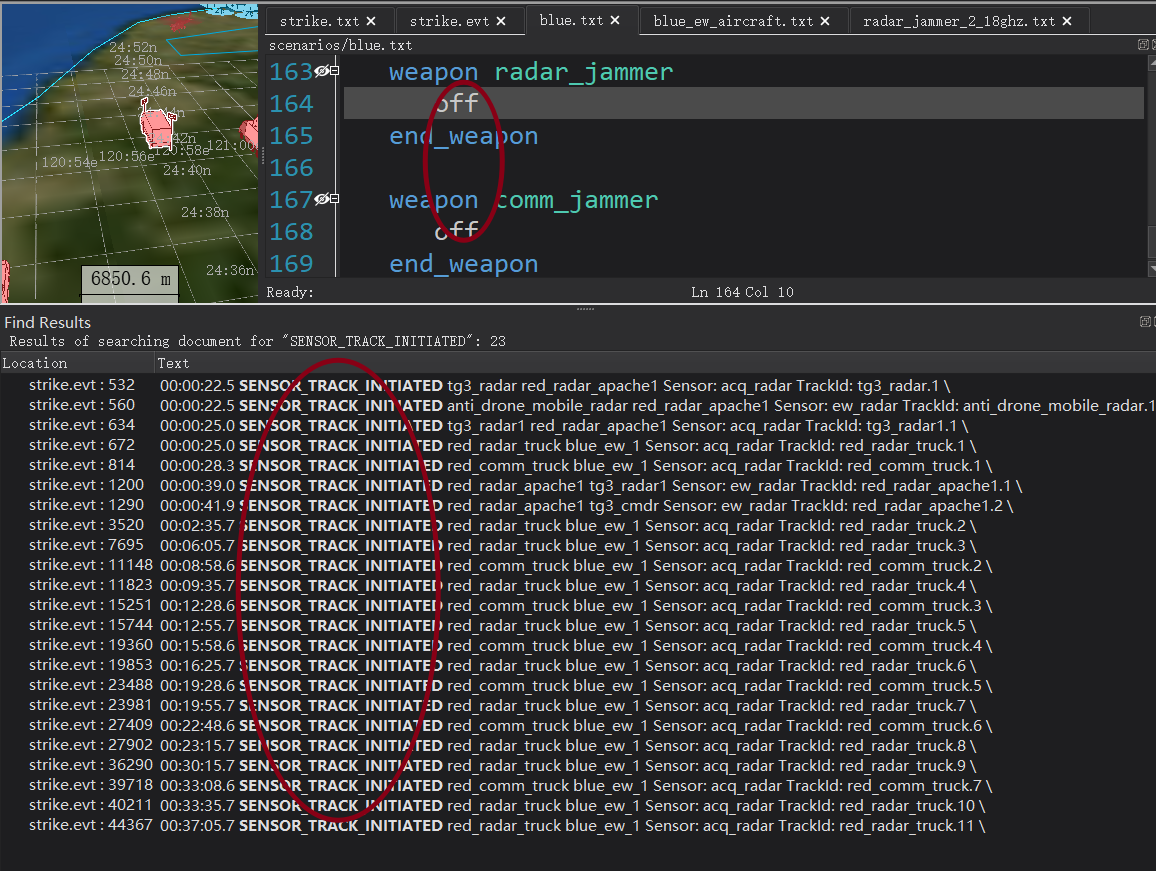Close the blue.txt tab
The width and height of the screenshot is (1156, 871).
click(614, 21)
